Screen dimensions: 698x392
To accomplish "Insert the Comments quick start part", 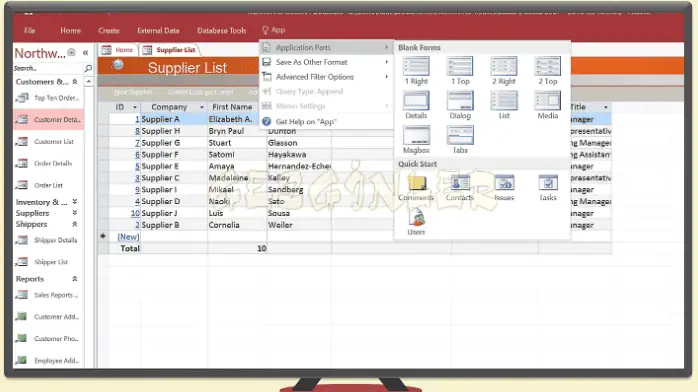I will point(416,187).
